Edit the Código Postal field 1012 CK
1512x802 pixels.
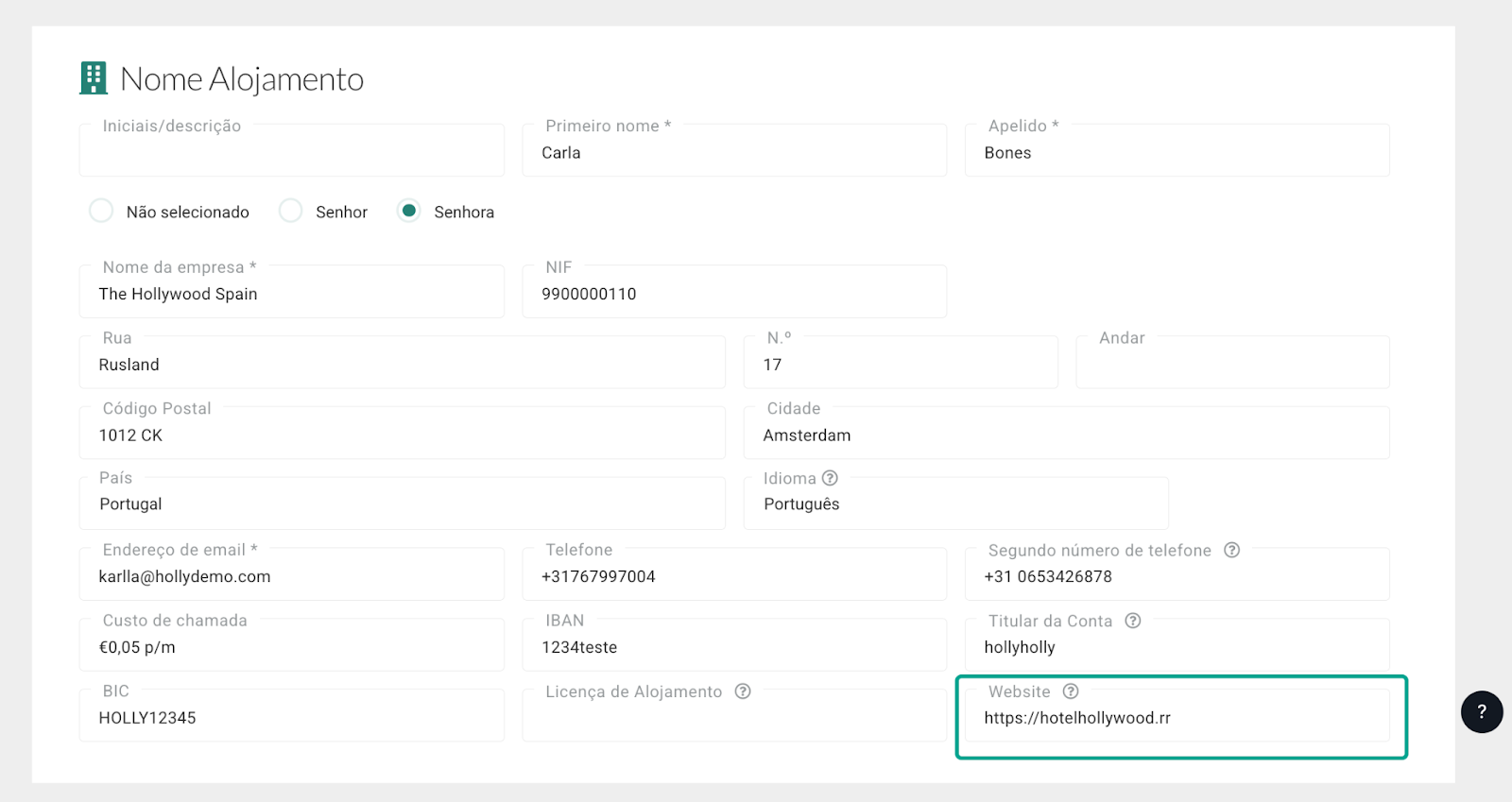[x=403, y=434]
